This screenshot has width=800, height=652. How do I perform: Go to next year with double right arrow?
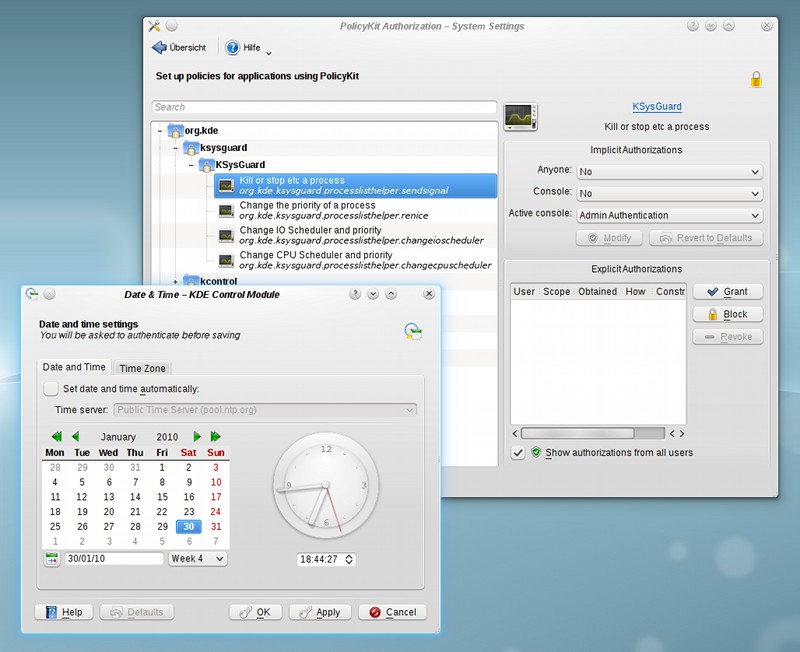[x=215, y=437]
